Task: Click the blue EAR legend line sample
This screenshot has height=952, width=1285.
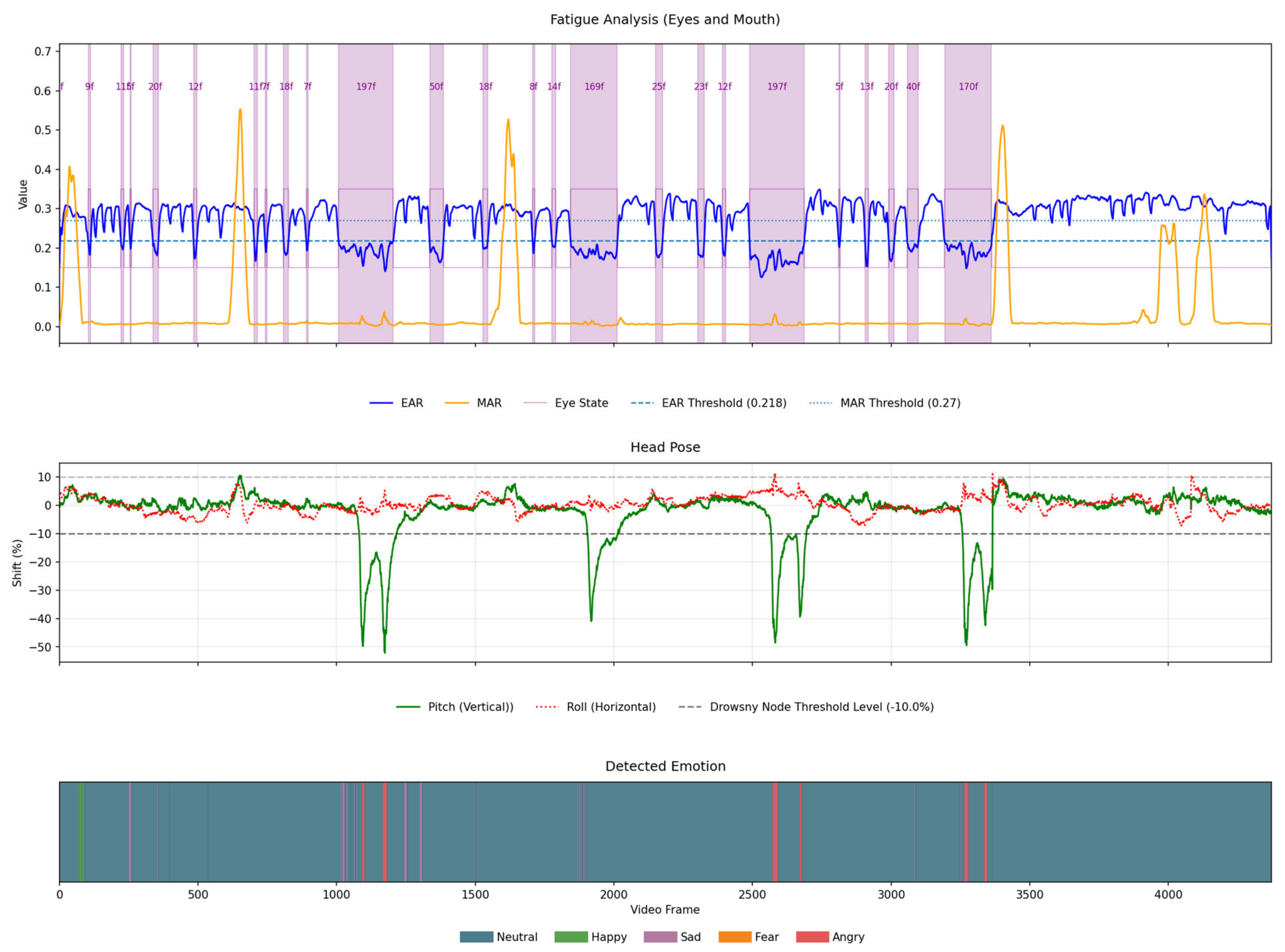Action: (x=381, y=403)
